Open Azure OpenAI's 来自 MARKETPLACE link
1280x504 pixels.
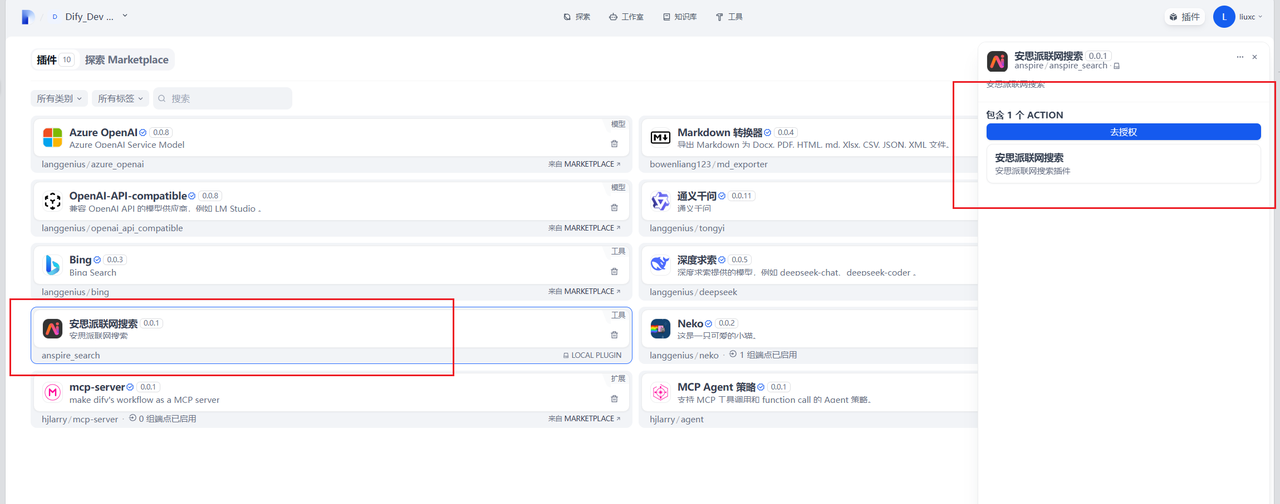click(584, 164)
